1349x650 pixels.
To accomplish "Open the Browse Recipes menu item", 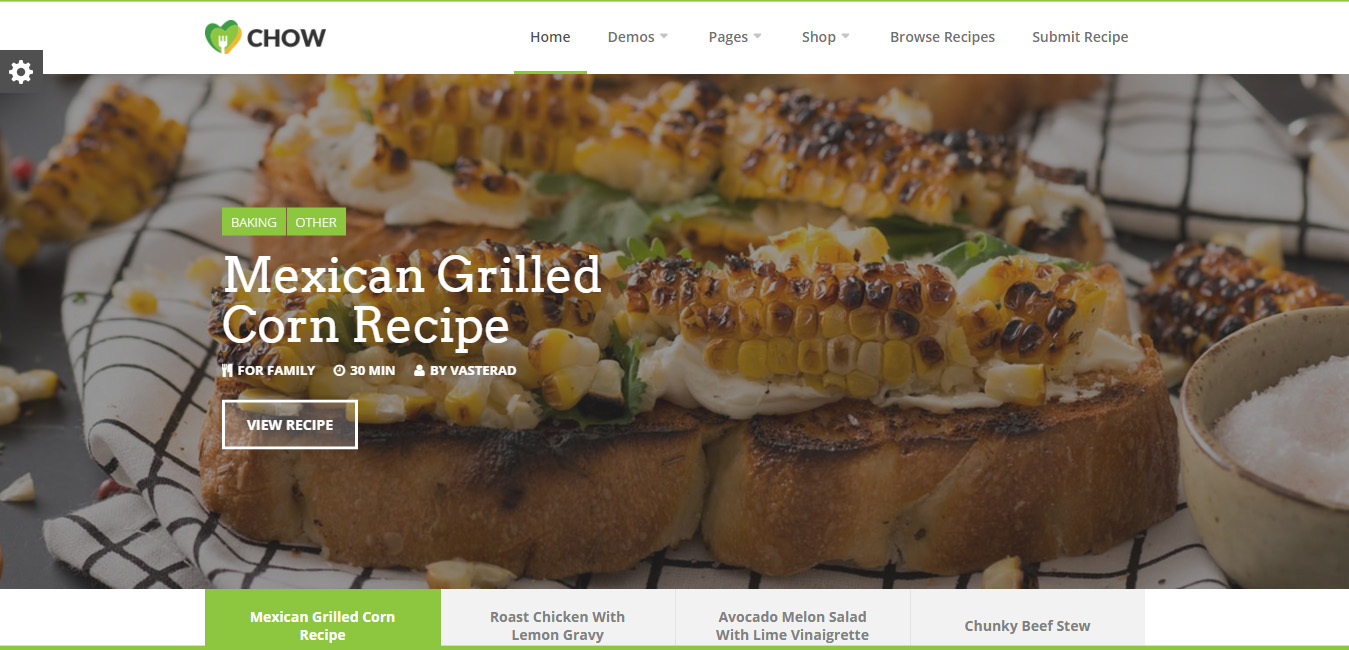I will click(942, 37).
